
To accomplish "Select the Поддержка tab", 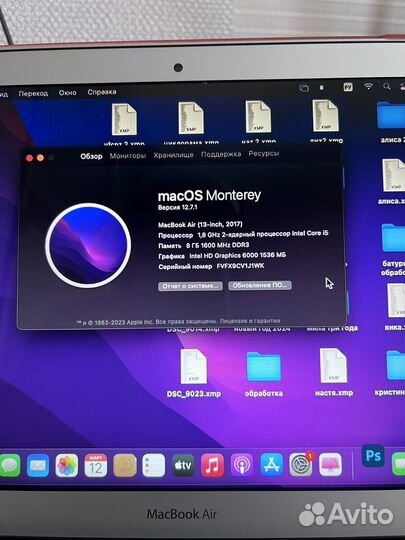I will tap(221, 154).
